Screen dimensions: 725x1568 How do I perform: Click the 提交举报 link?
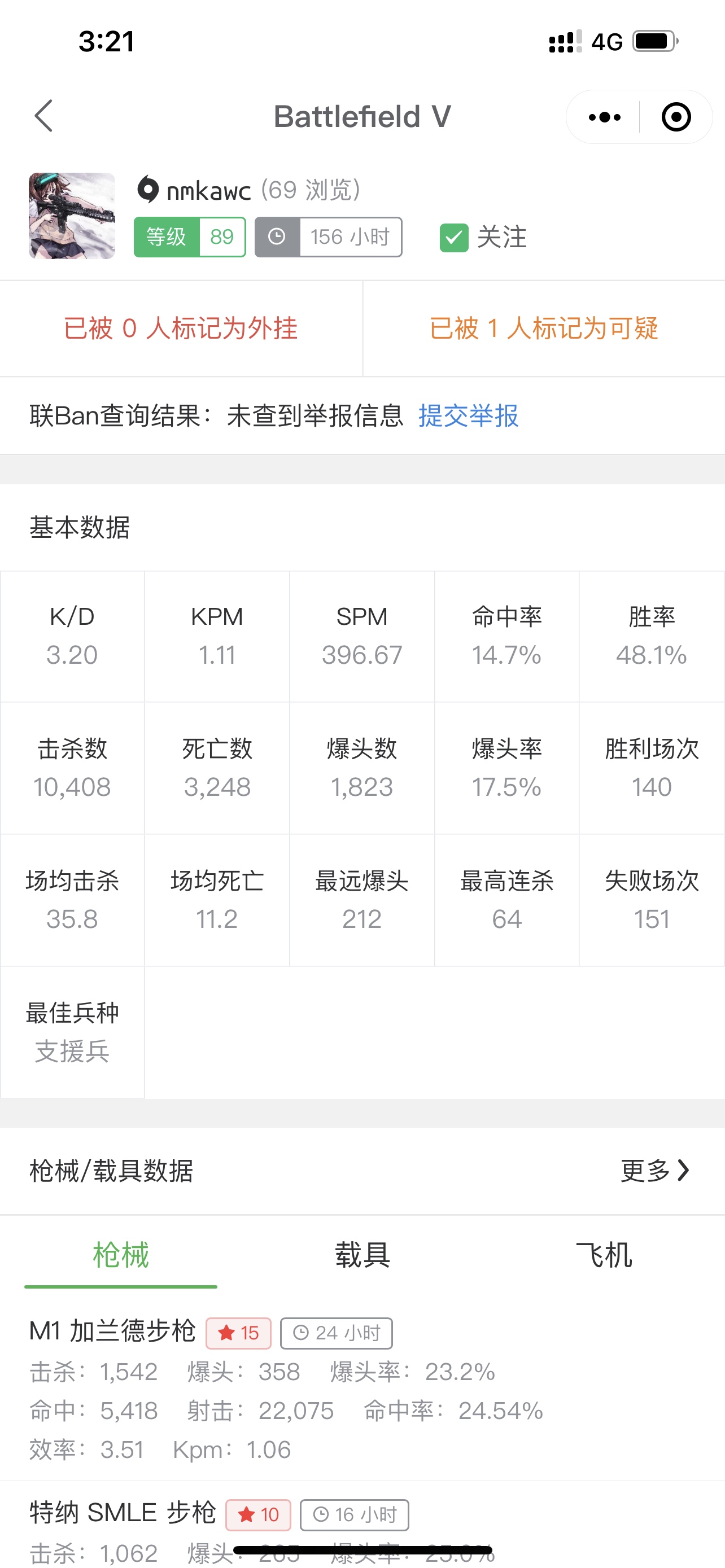[x=468, y=416]
